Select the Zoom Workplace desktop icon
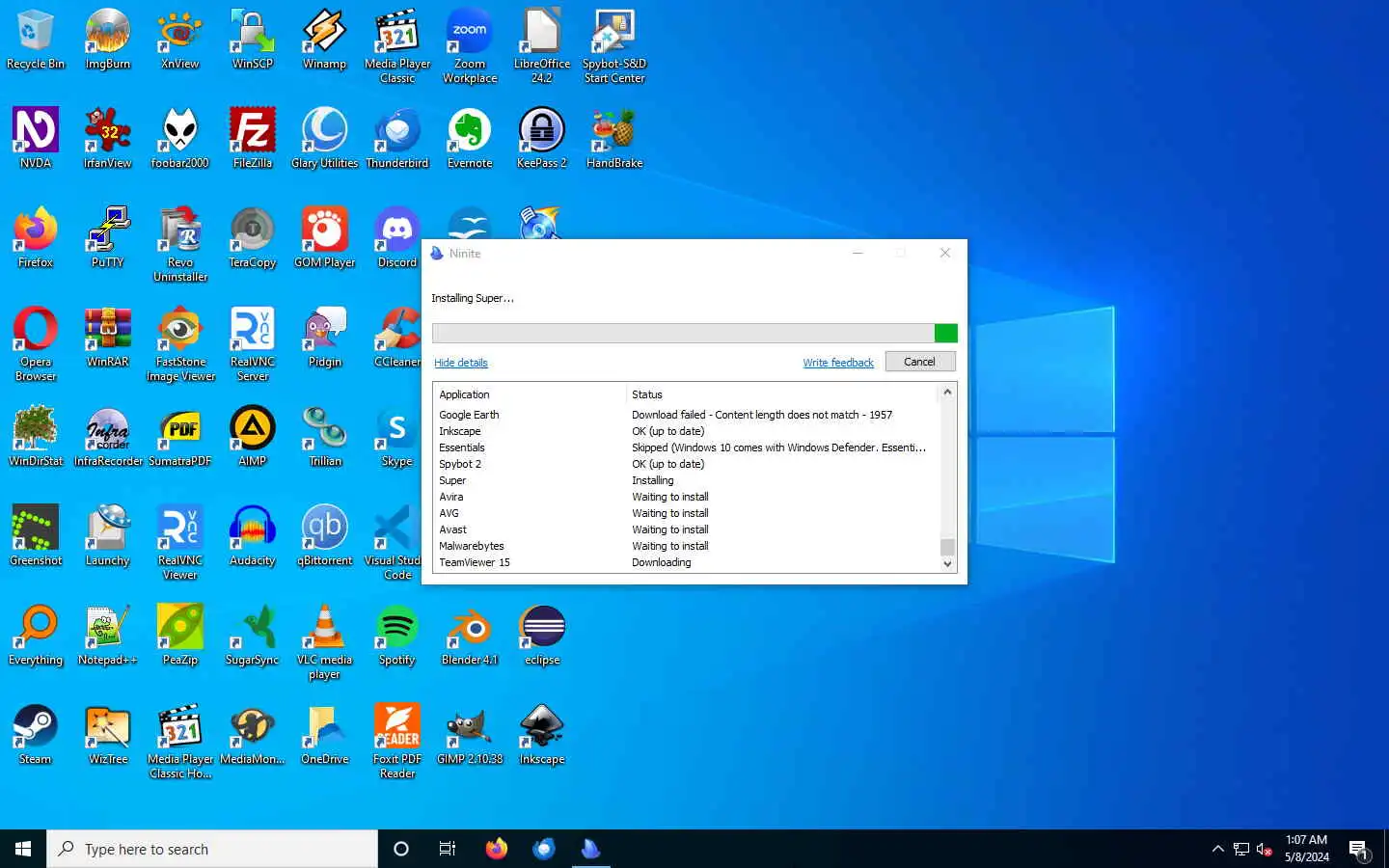 470,46
